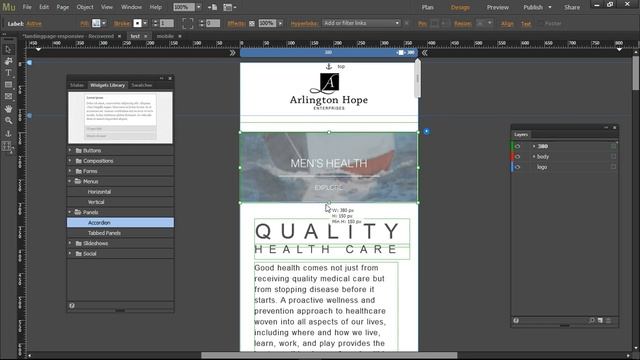Screen dimensions: 640x360
Task: Click Layers panel search icon
Action: pos(592,321)
